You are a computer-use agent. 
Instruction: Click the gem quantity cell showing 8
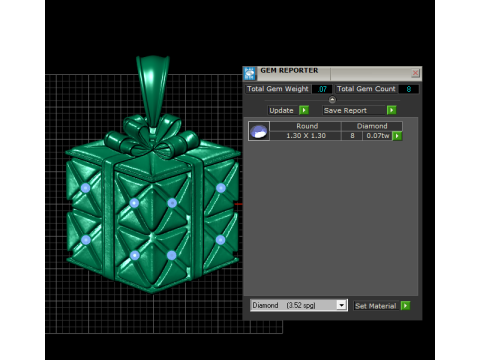click(352, 136)
